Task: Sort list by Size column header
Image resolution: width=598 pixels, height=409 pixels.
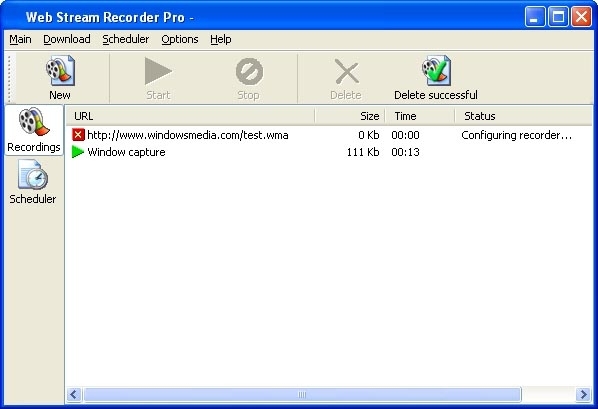Action: [350, 116]
